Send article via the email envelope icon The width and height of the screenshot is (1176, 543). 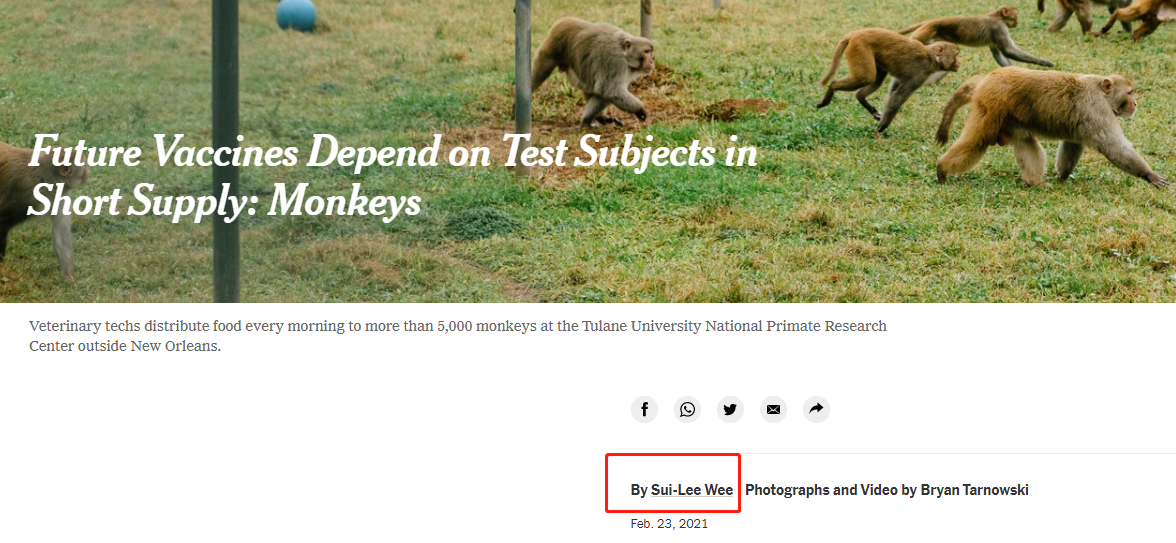[x=773, y=409]
